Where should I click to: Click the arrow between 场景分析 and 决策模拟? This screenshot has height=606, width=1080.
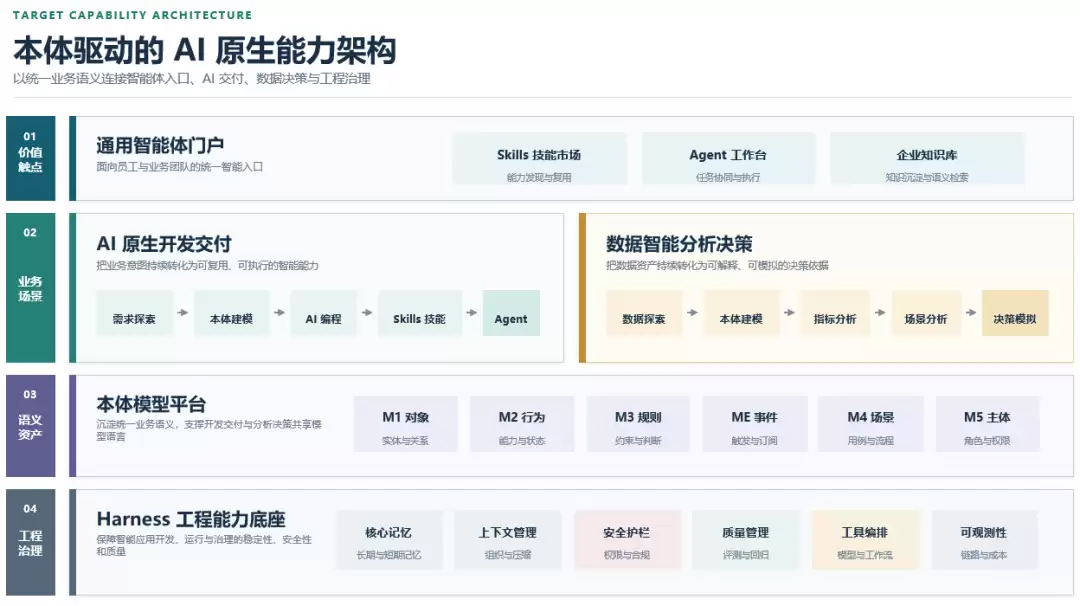tap(971, 313)
